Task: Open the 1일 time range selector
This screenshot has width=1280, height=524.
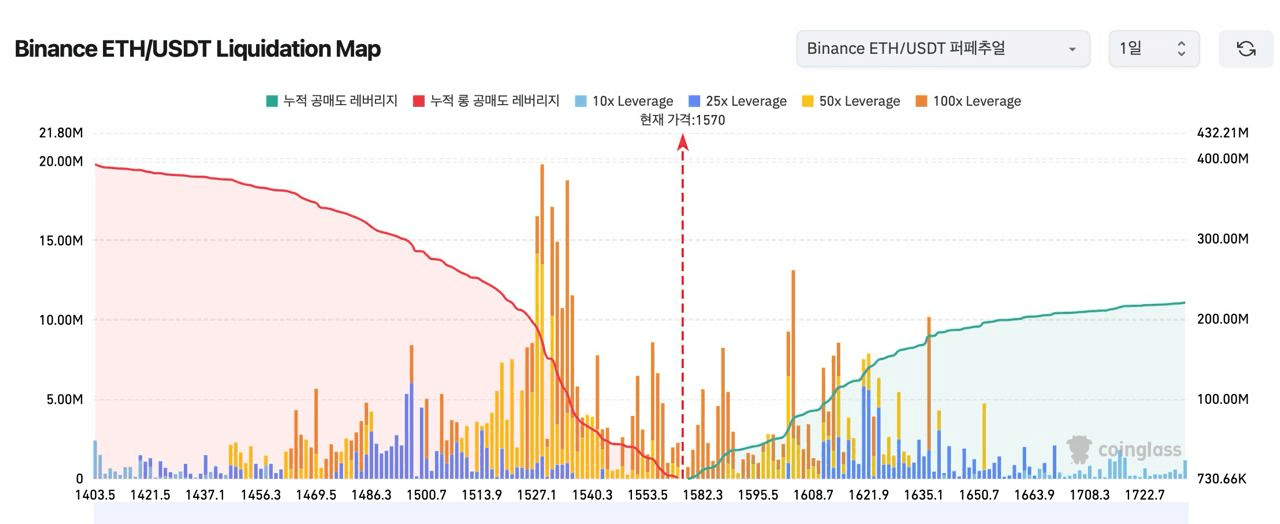Action: [1154, 49]
